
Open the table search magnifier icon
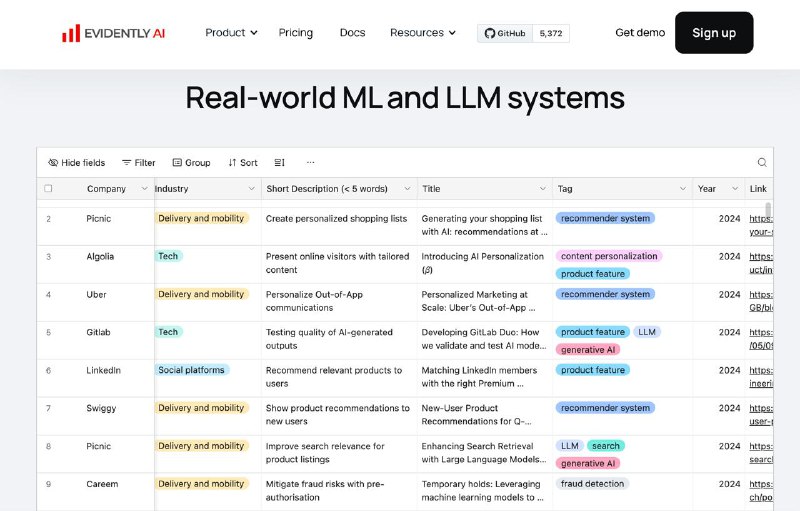762,162
